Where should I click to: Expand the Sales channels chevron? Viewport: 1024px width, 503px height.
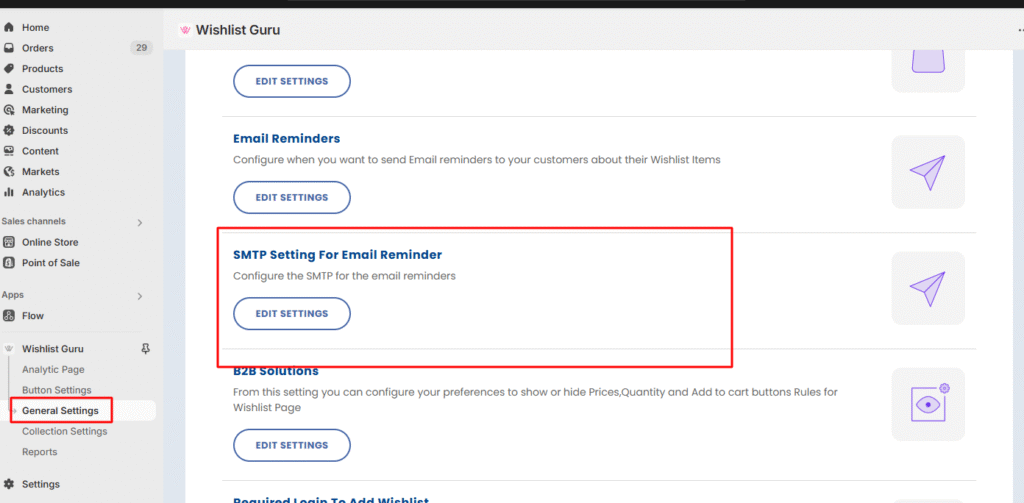tap(139, 222)
